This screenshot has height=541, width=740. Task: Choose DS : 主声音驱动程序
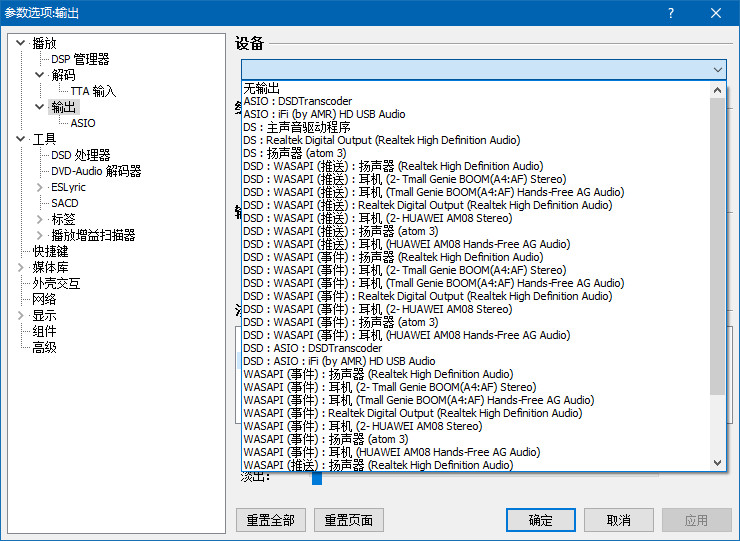pyautogui.click(x=476, y=127)
